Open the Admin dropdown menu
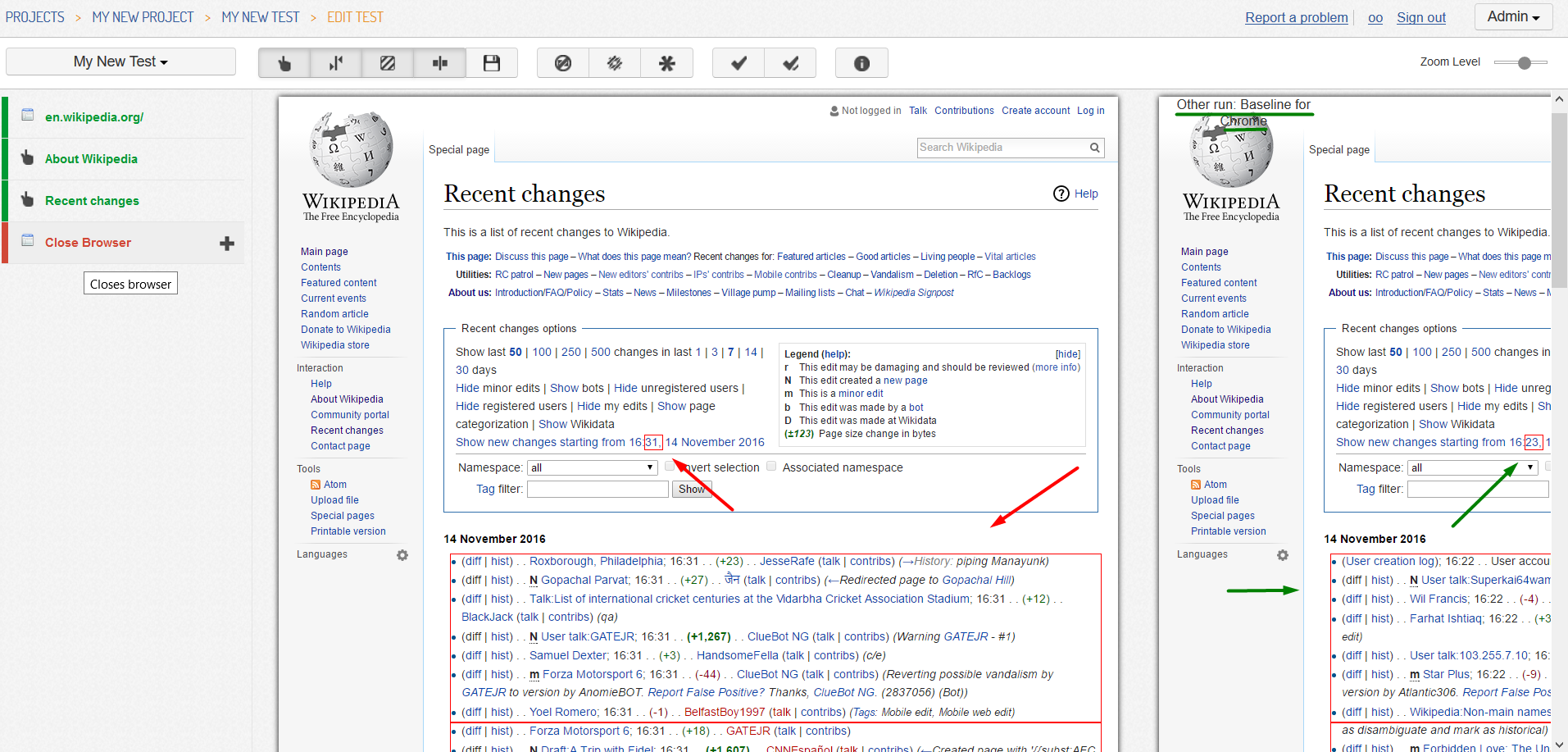Screen dimensions: 1568x752 pos(1513,16)
